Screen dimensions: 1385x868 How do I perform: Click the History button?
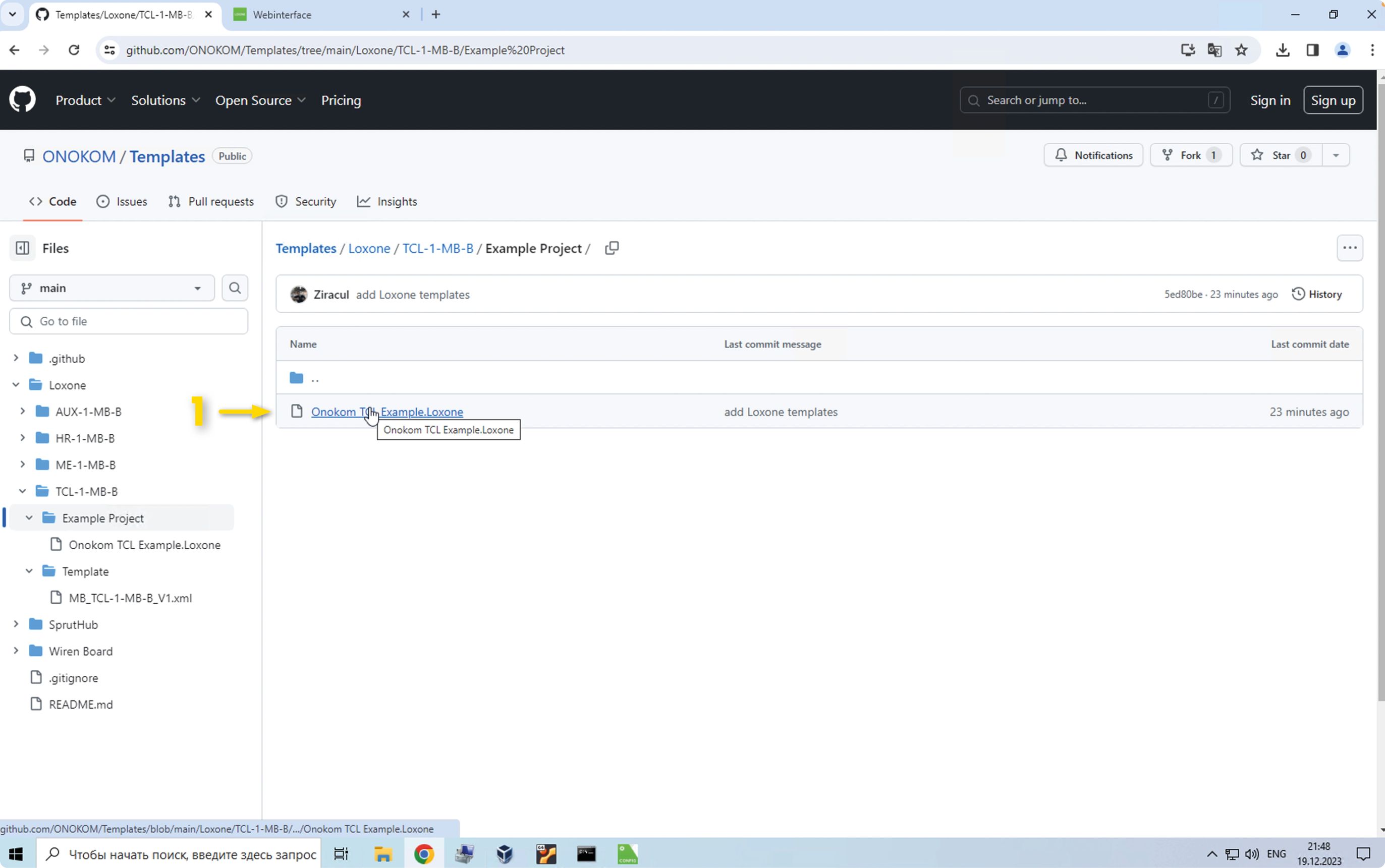pyautogui.click(x=1317, y=294)
